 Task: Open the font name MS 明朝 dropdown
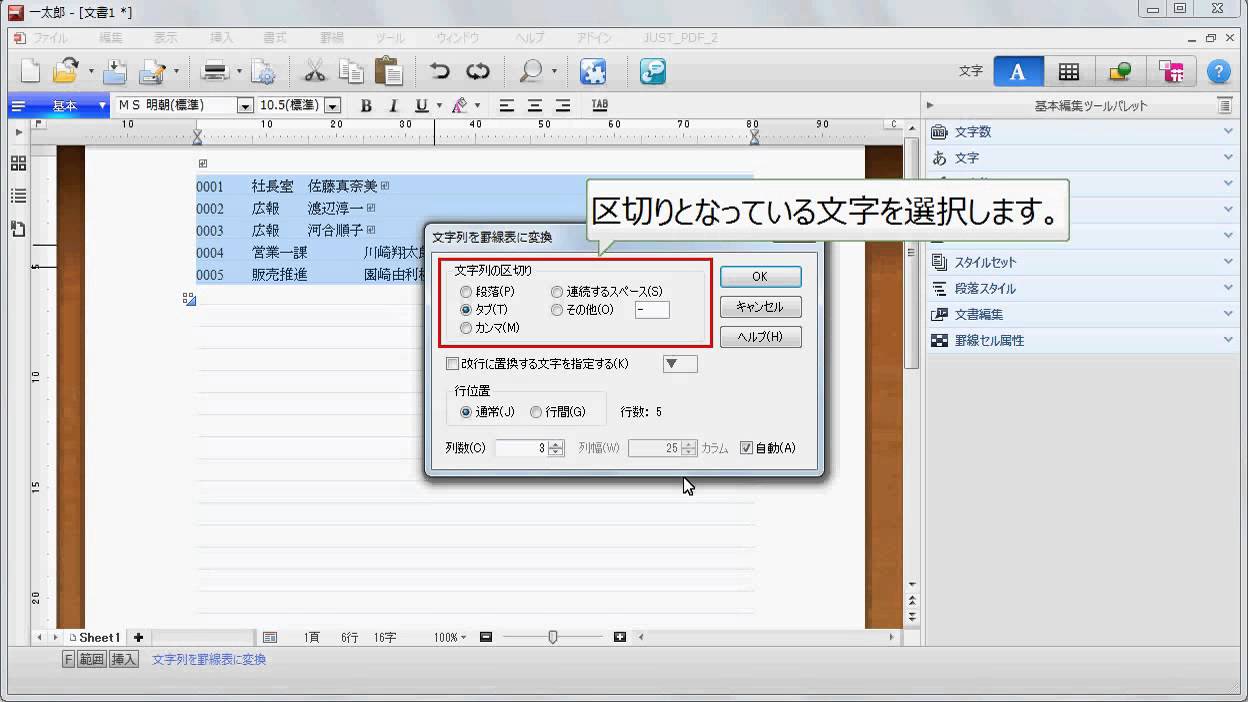click(245, 105)
